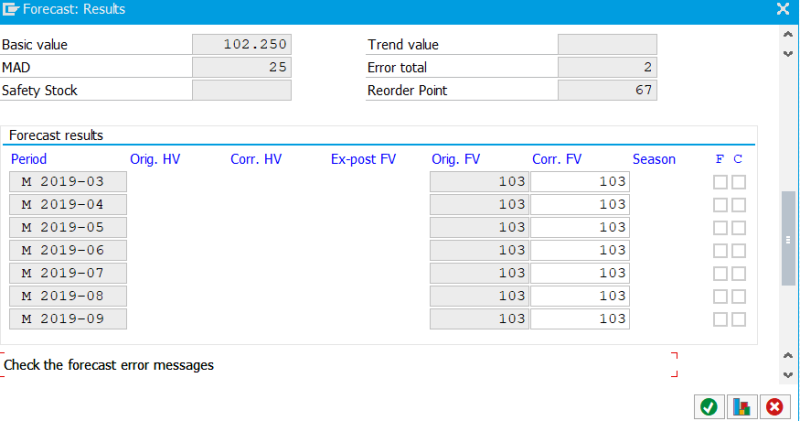Image resolution: width=800 pixels, height=421 pixels.
Task: Select period row M 2019-08
Action: pos(68,296)
